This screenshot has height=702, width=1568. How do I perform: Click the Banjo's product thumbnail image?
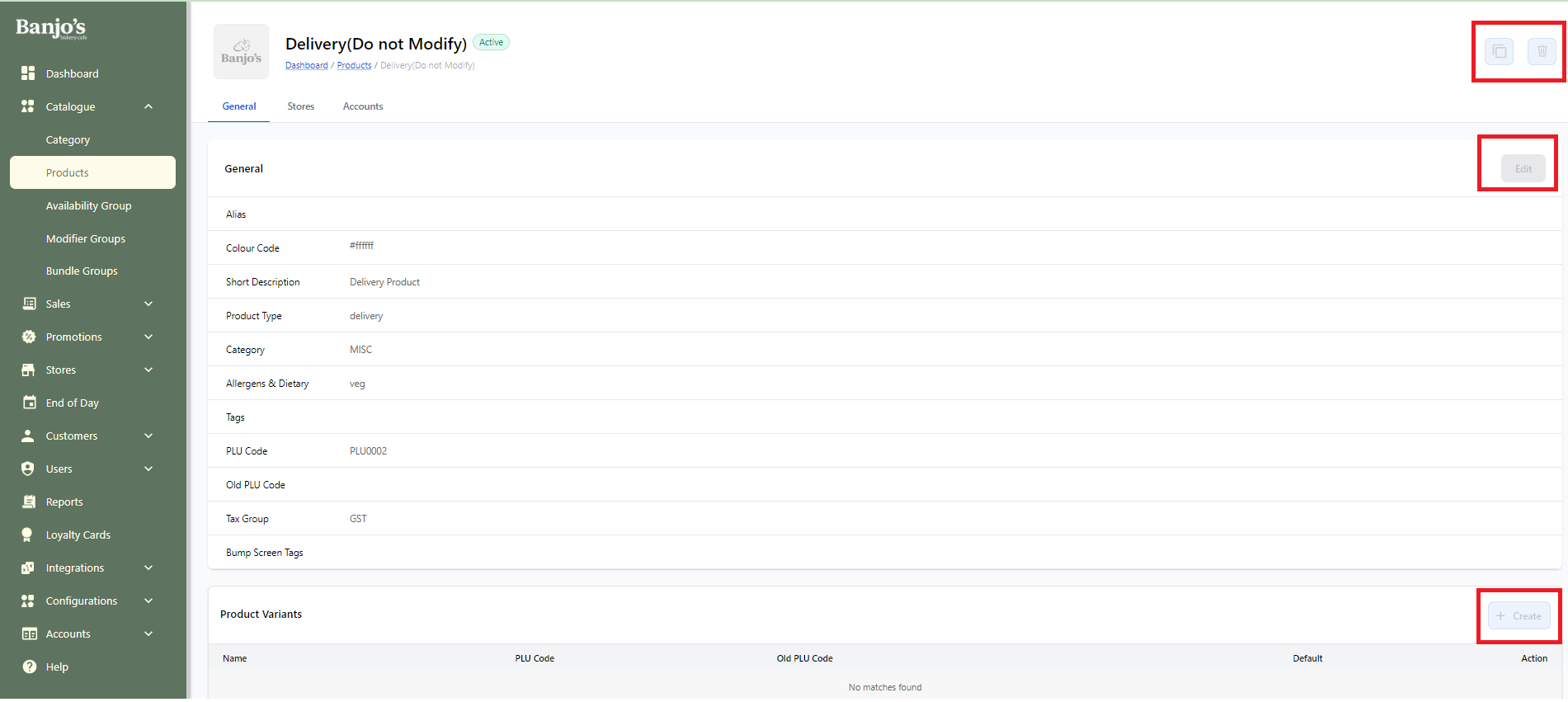[x=241, y=51]
